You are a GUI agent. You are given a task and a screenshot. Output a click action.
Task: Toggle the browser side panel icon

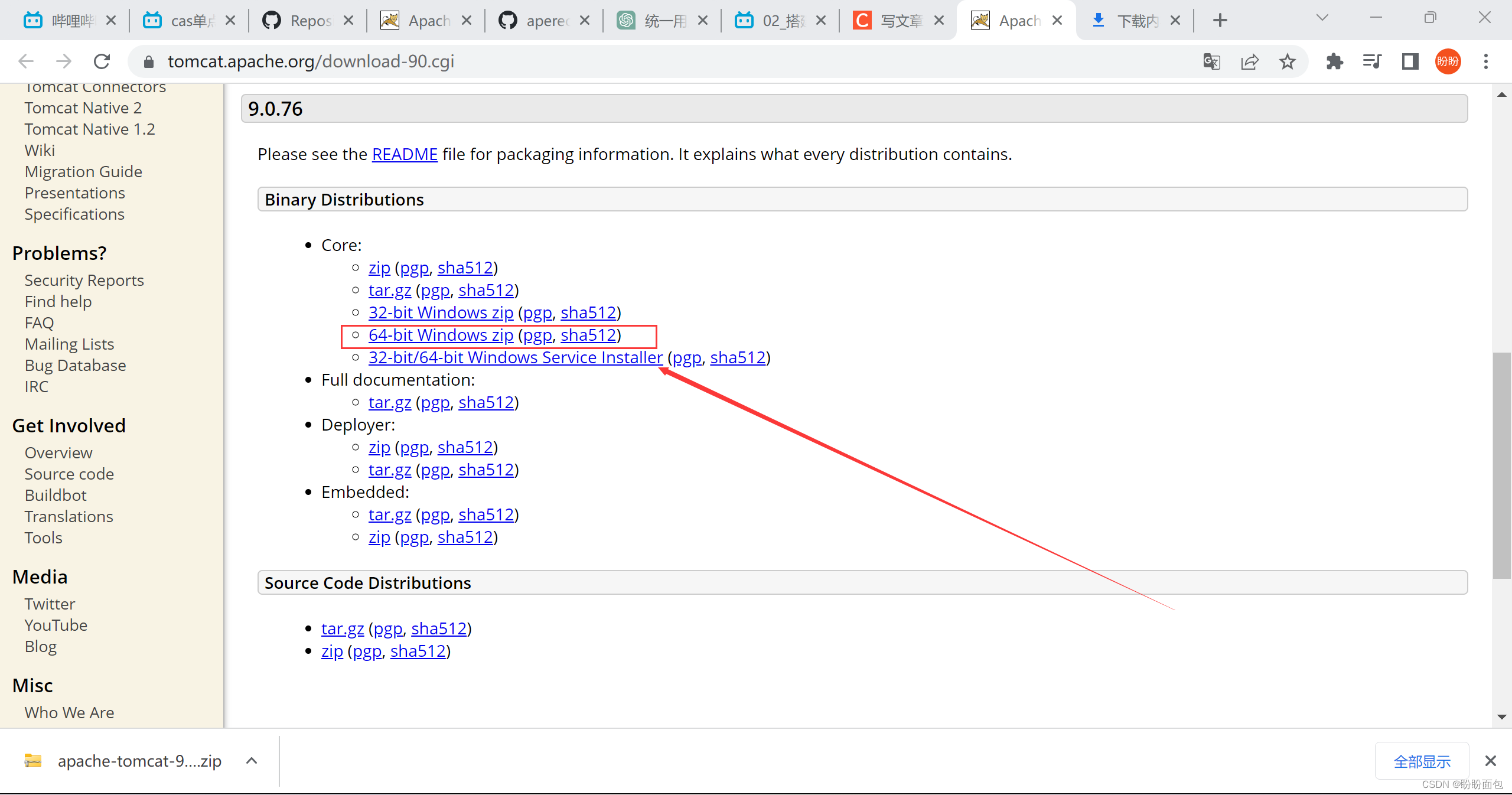(1410, 61)
